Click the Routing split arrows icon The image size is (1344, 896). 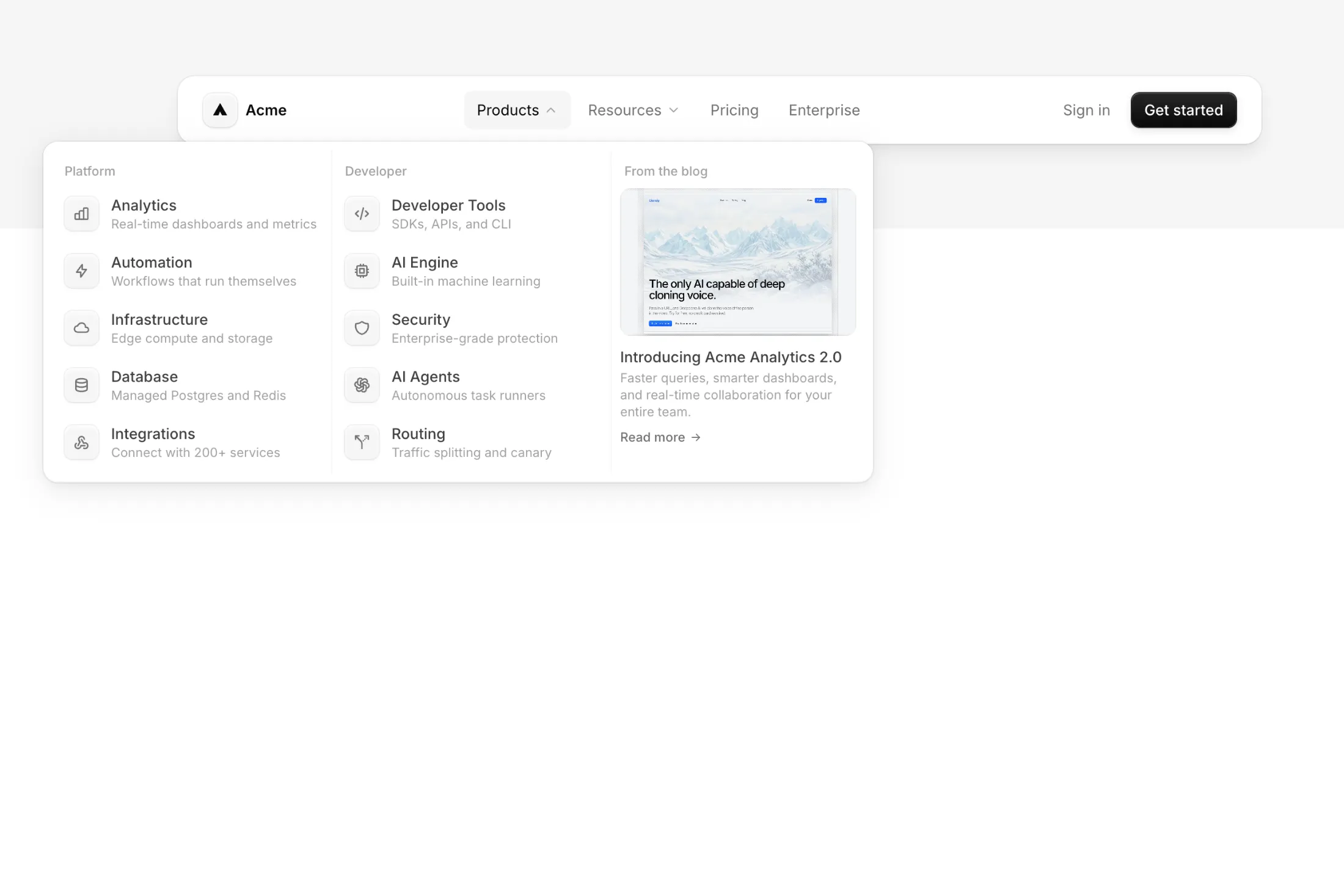click(362, 442)
